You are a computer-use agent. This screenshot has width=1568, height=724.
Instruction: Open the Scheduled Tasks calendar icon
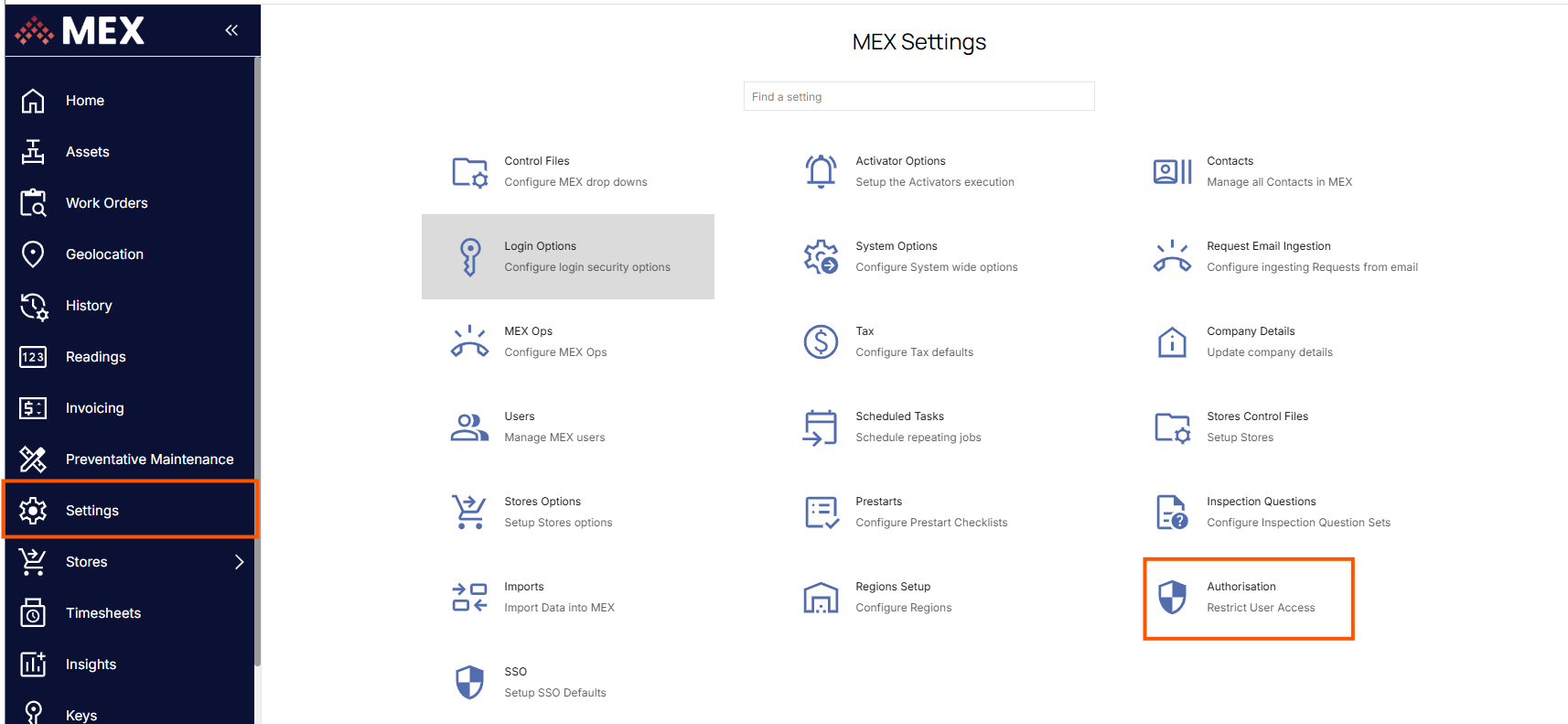tap(821, 427)
